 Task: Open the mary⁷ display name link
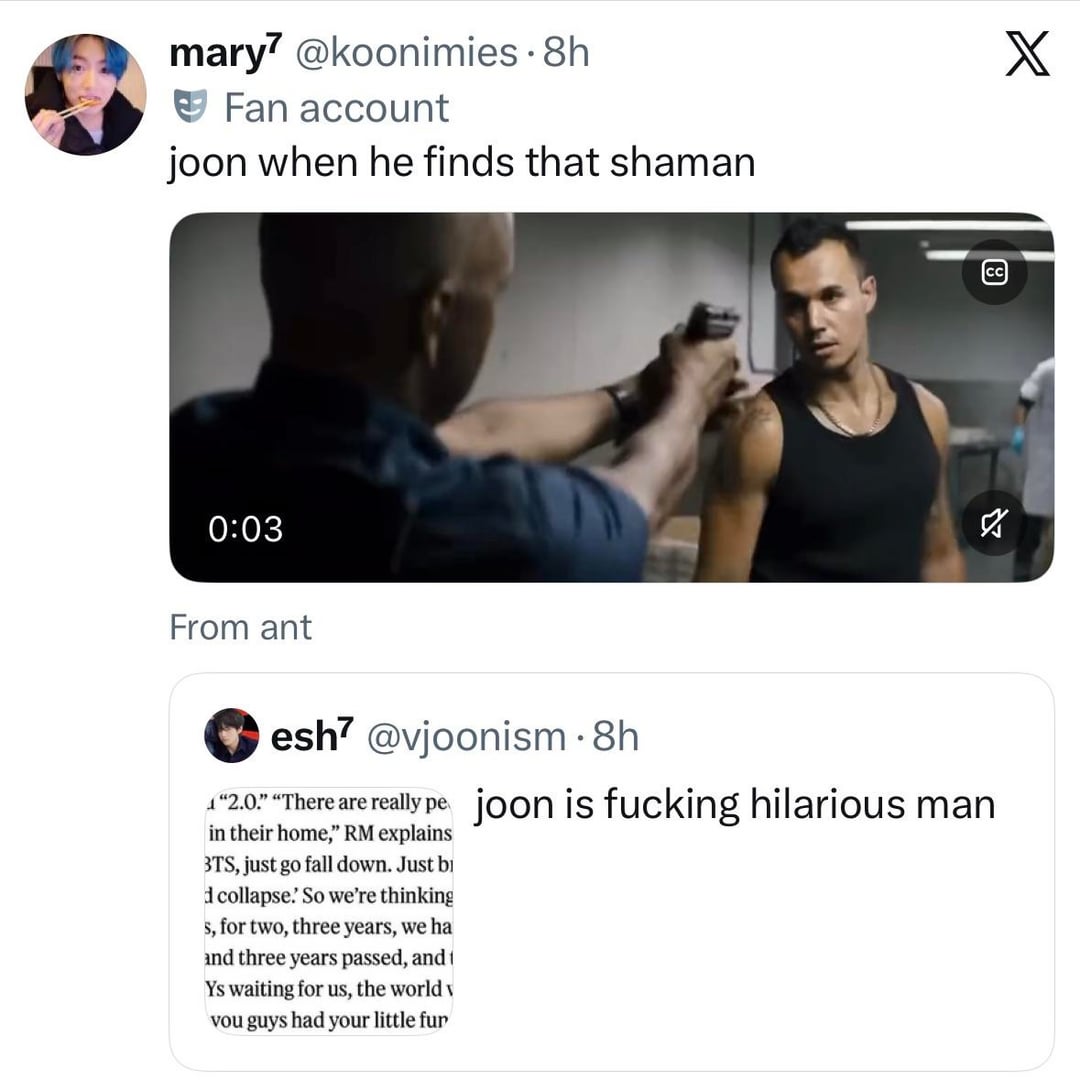click(226, 53)
